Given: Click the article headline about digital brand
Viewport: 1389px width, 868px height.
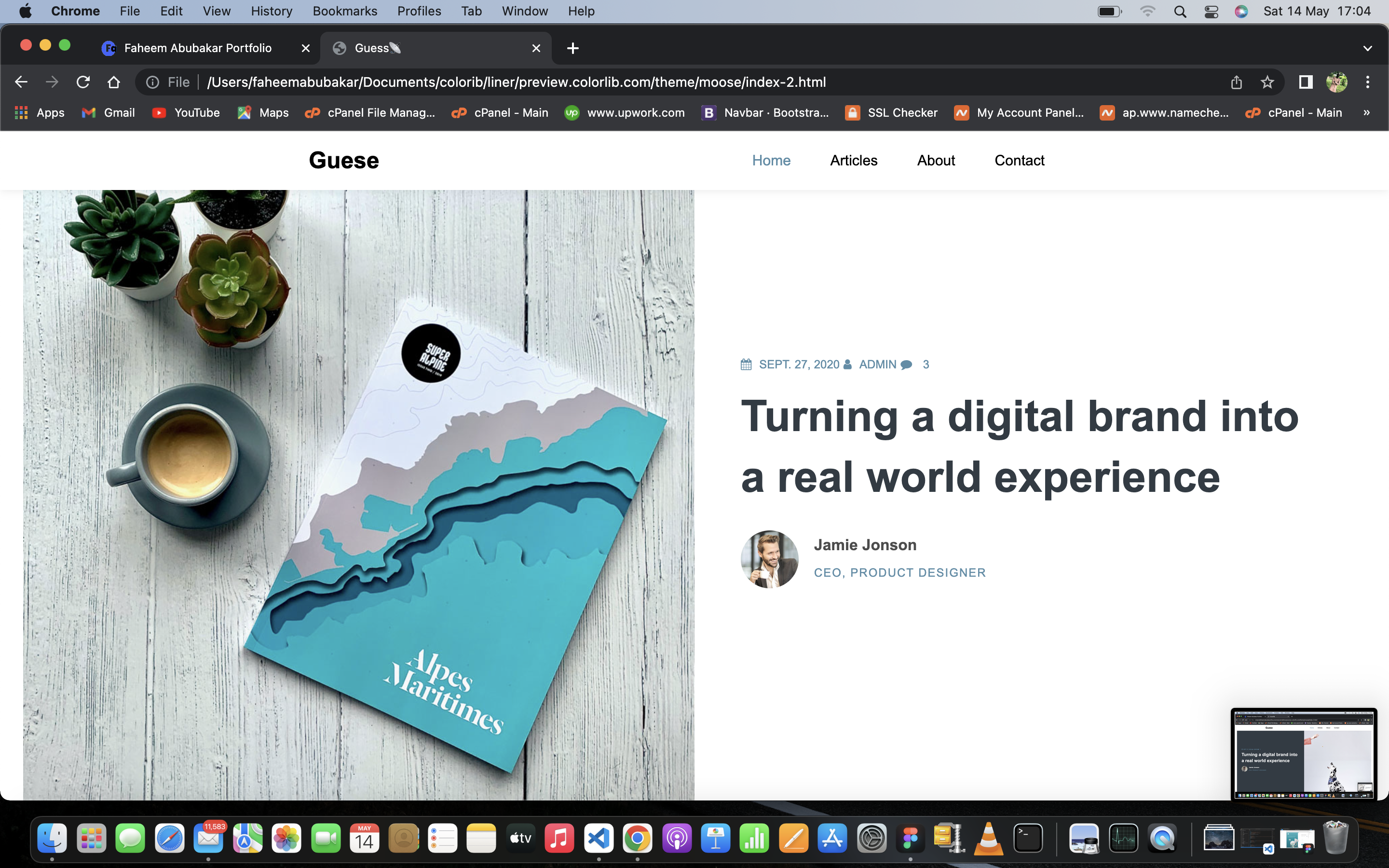Looking at the screenshot, I should coord(1020,446).
